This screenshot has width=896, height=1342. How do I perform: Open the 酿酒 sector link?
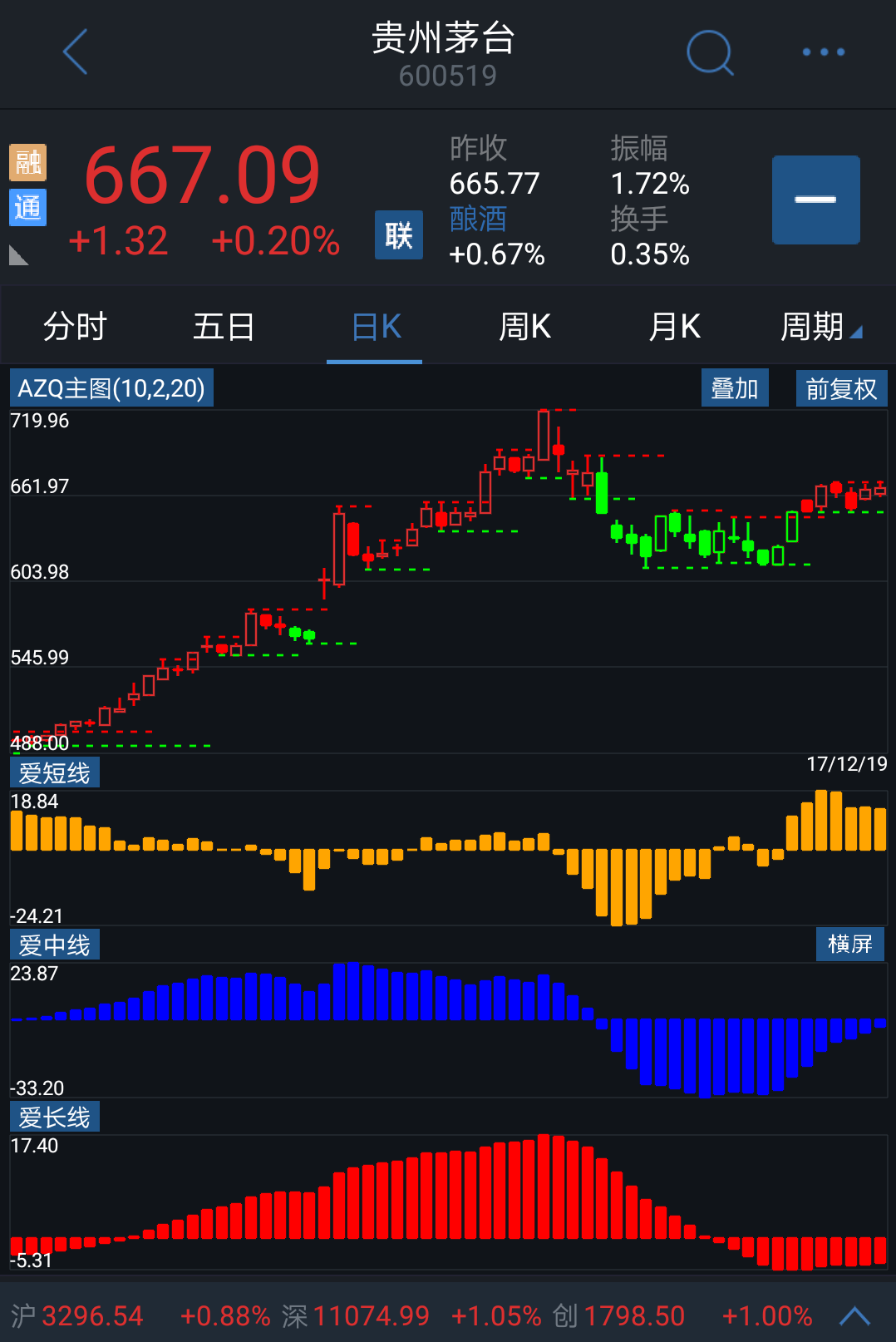coord(478,219)
